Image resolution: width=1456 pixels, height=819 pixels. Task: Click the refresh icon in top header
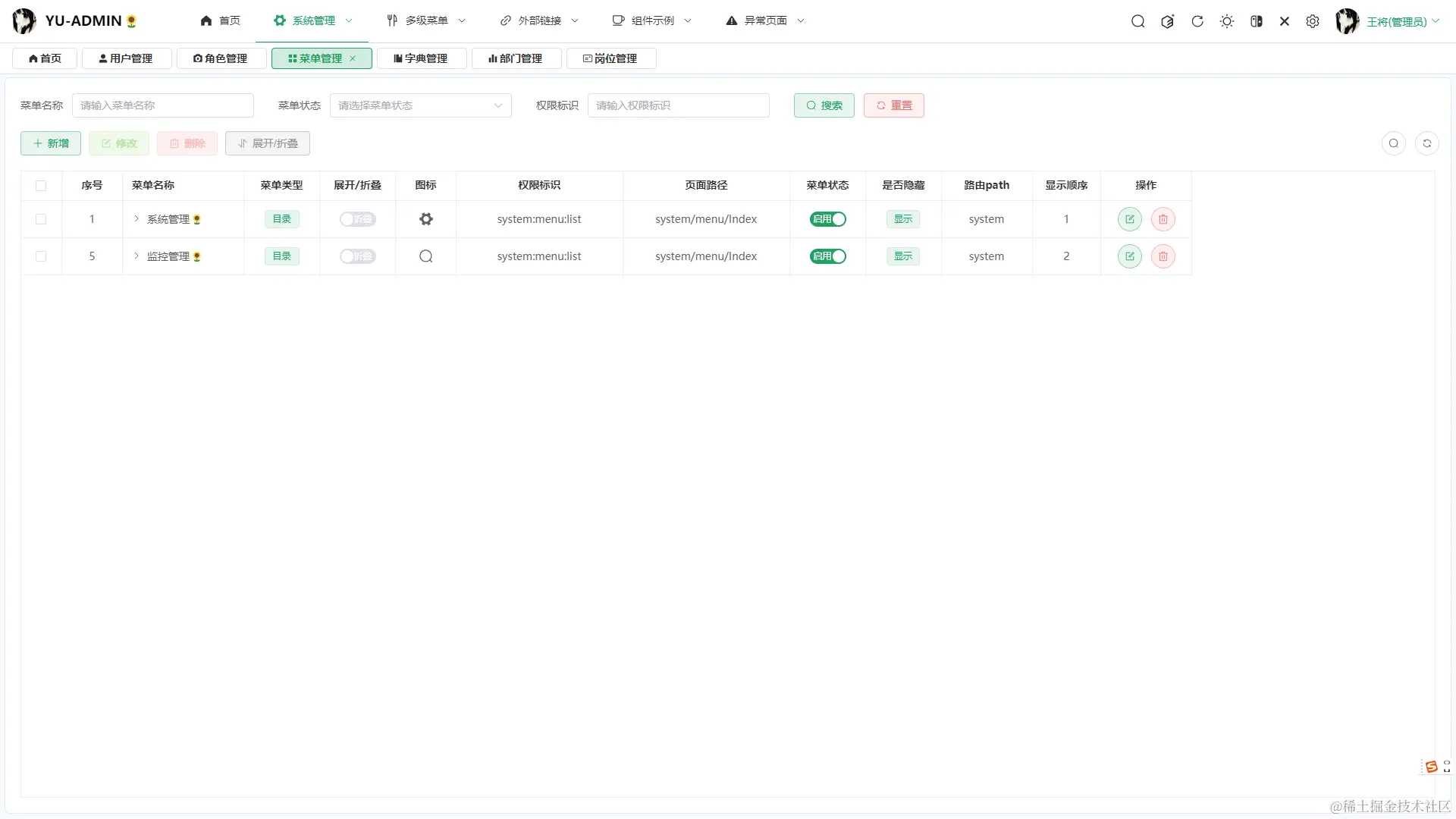pyautogui.click(x=1197, y=21)
